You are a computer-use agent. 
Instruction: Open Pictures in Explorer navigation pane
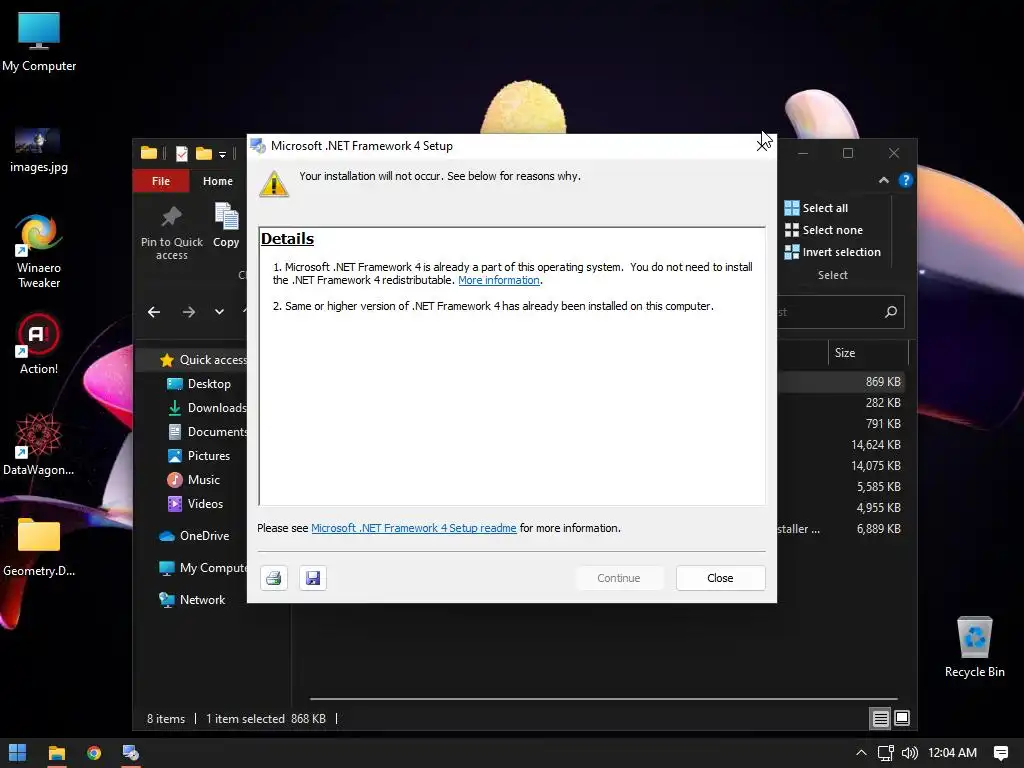(x=199, y=456)
